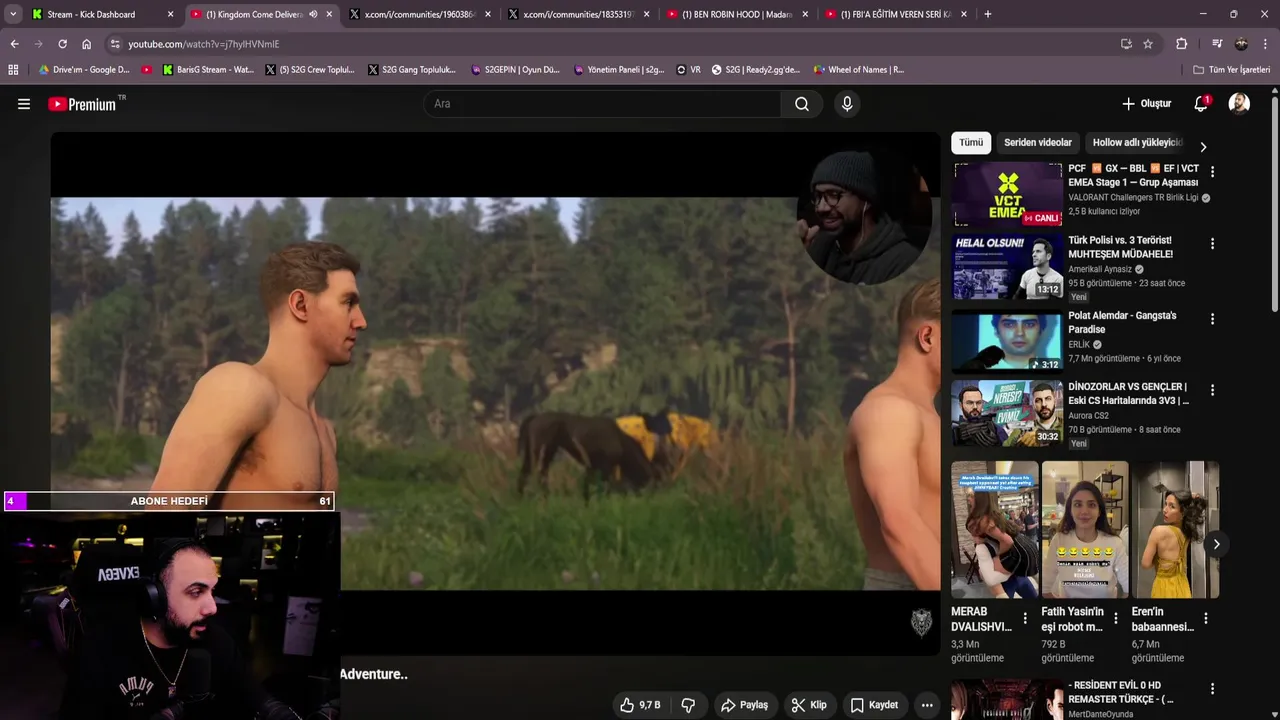Go back in browser history
The height and width of the screenshot is (720, 1280).
coord(14,44)
